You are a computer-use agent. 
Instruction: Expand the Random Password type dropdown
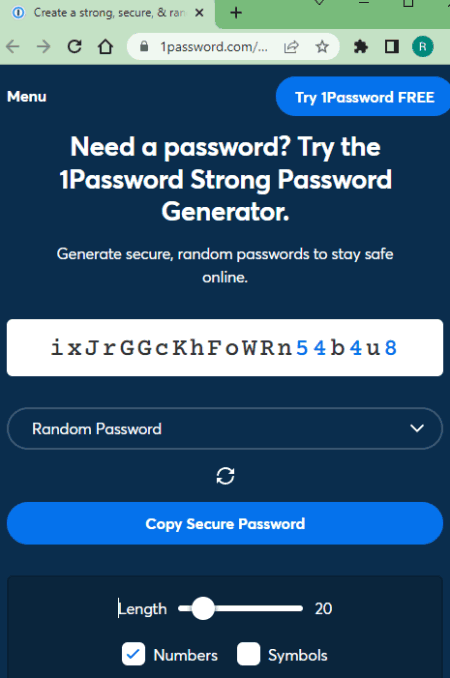pos(225,429)
